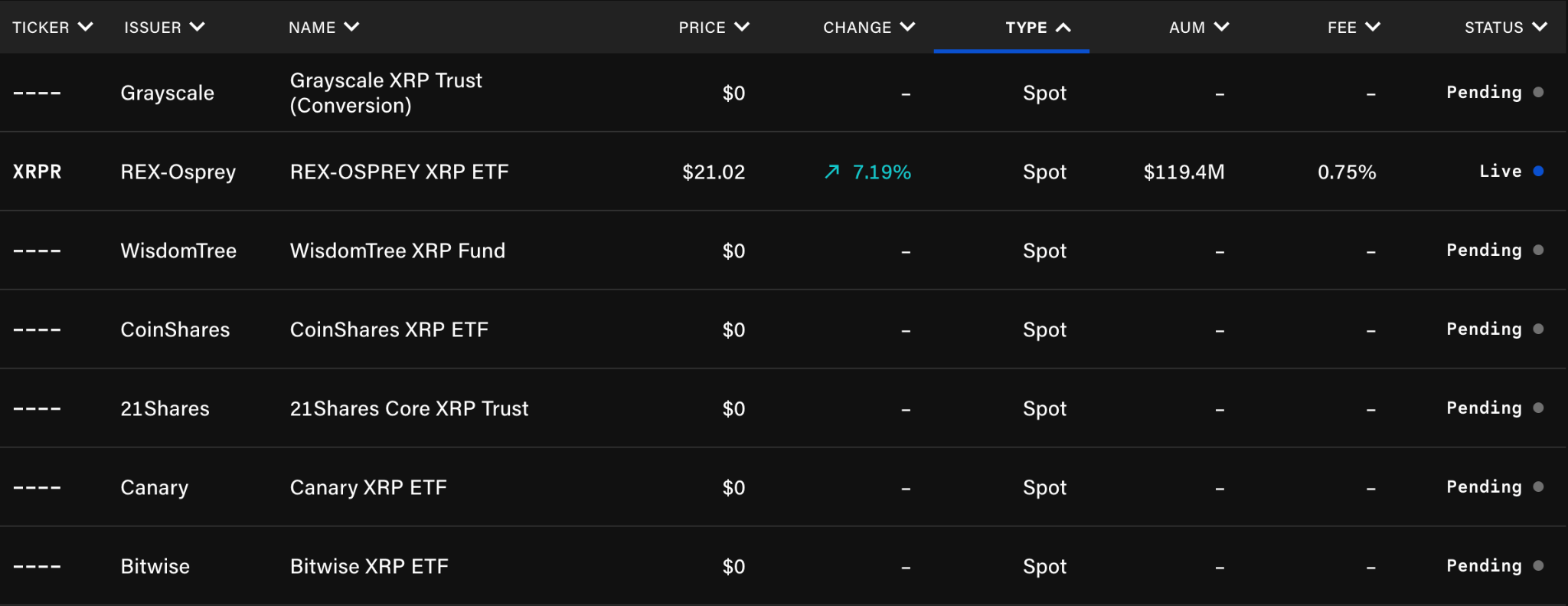
Task: Click the Spot type in 21Shares row
Action: click(x=1044, y=409)
